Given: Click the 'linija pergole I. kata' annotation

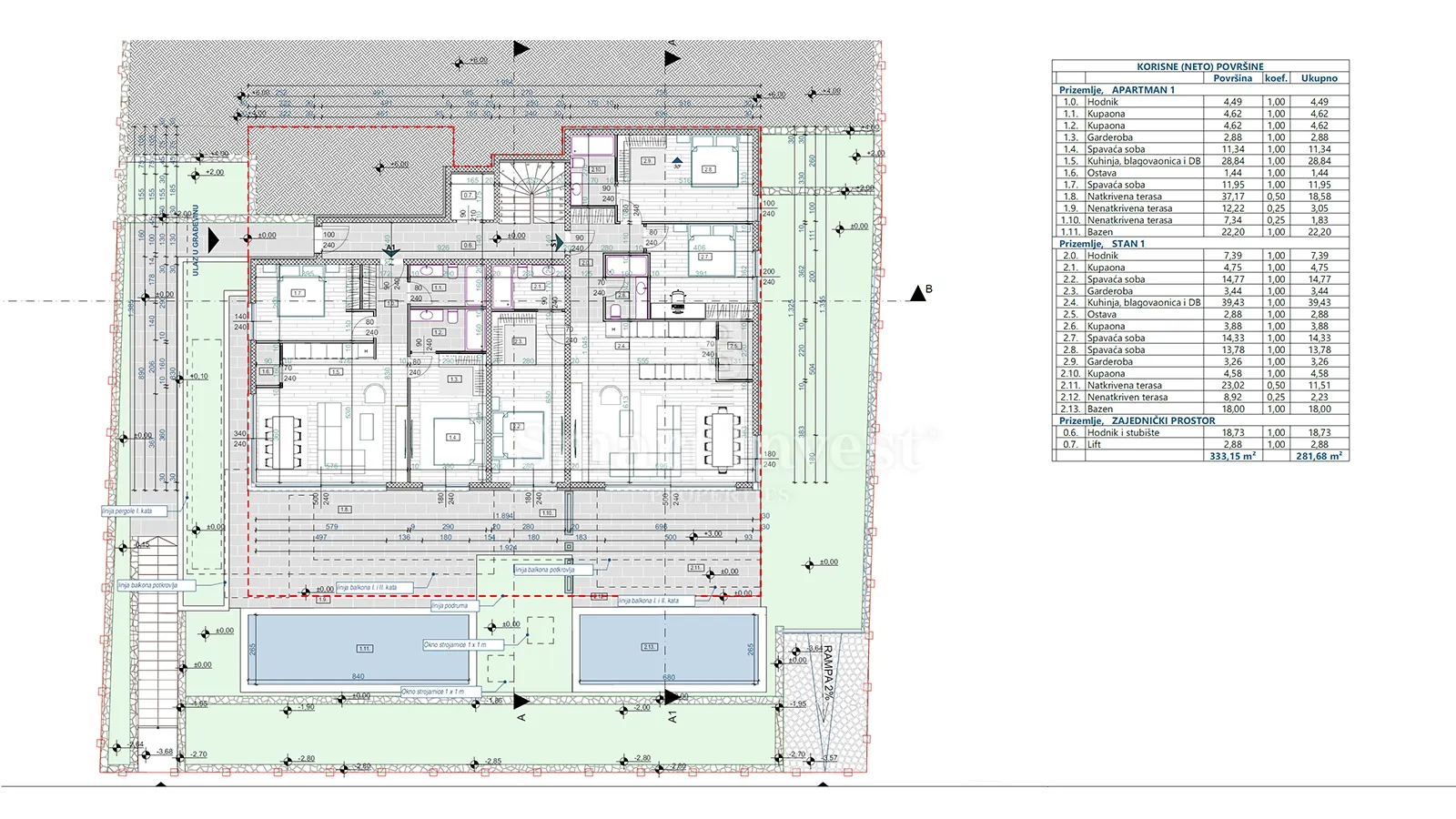Looking at the screenshot, I should [134, 511].
